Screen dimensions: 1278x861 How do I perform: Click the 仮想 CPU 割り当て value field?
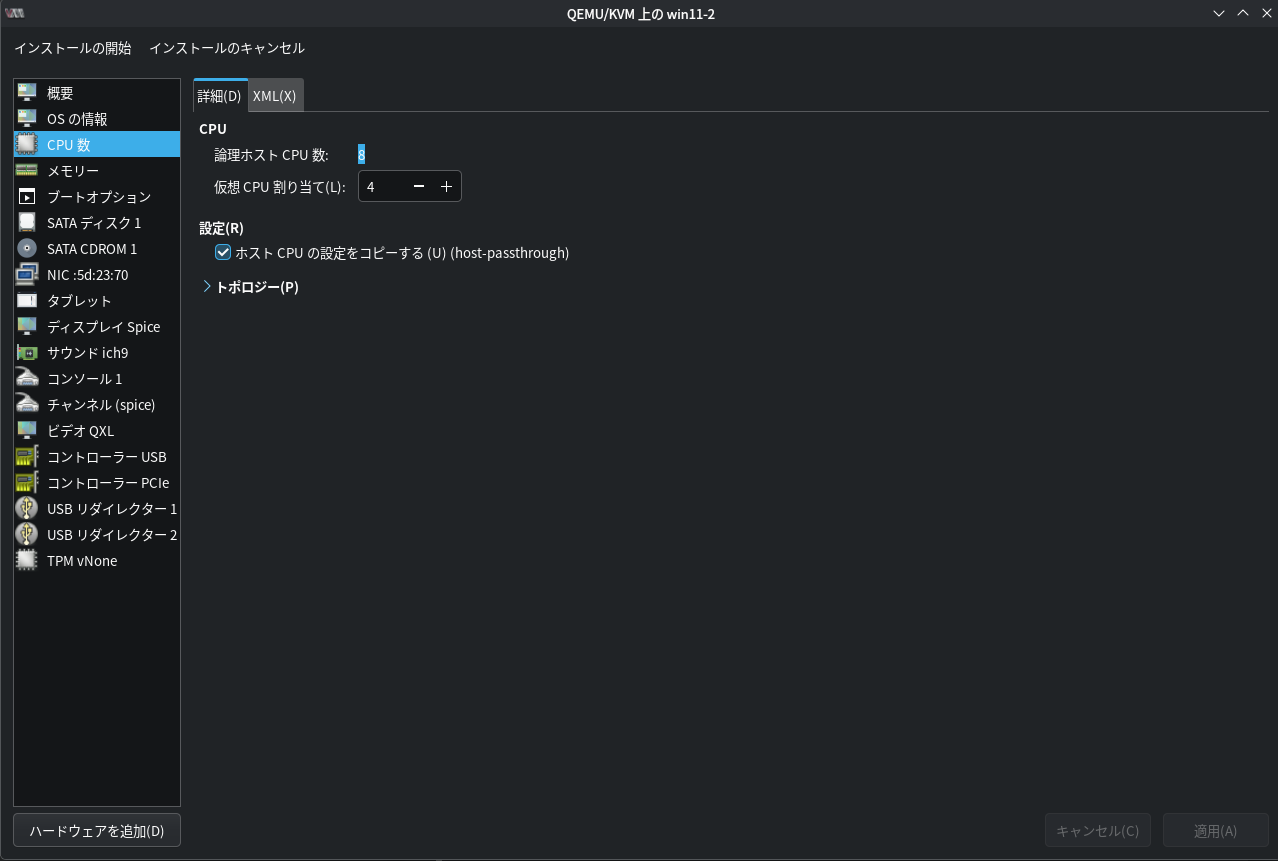(383, 187)
